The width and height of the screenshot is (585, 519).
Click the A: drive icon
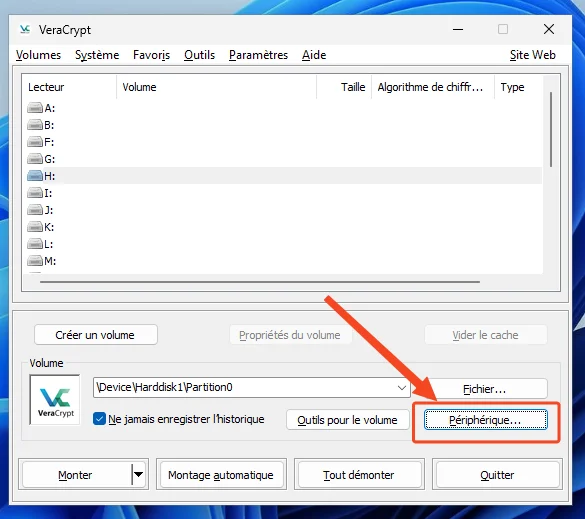click(x=35, y=108)
